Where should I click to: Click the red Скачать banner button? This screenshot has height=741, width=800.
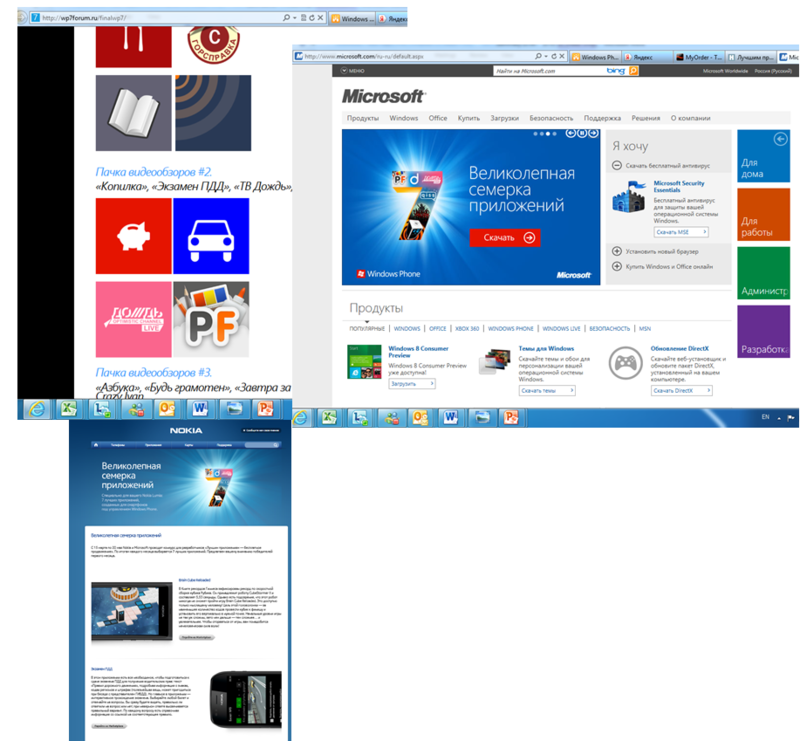505,238
